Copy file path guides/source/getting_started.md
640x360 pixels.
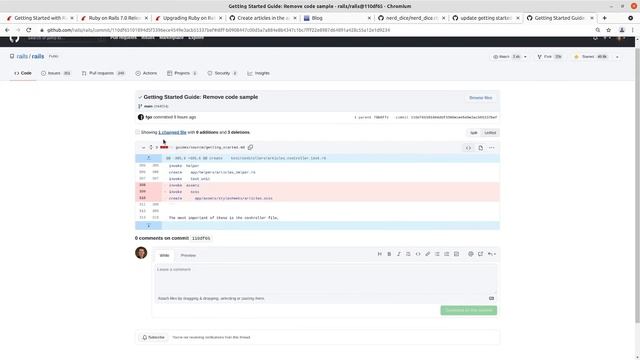coord(250,147)
